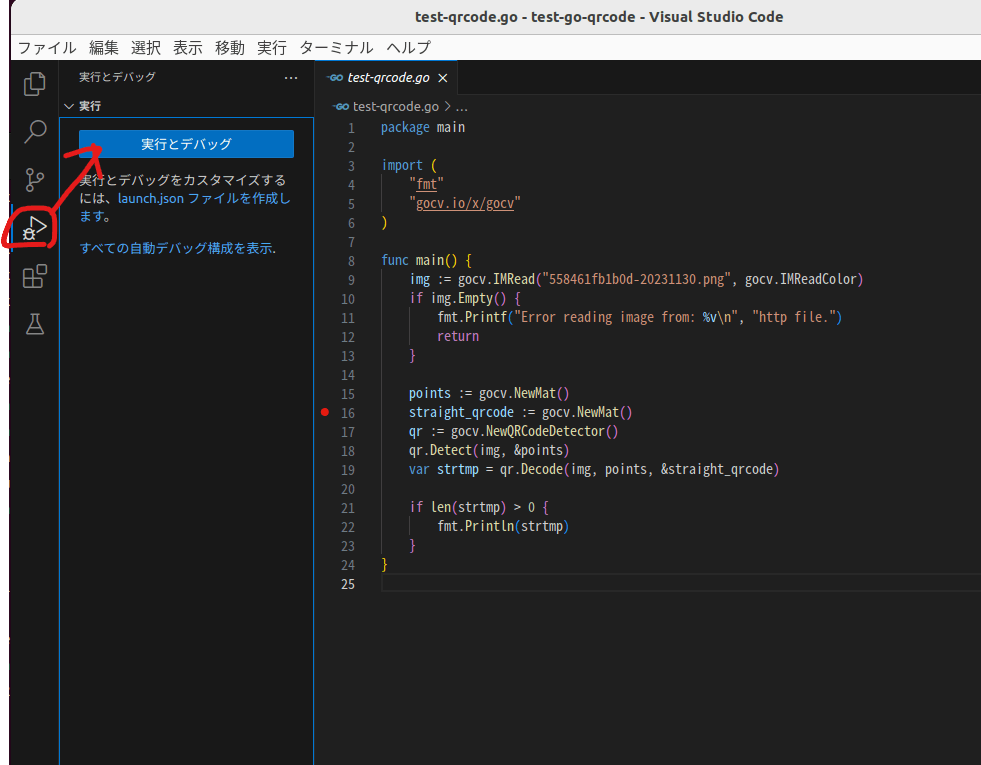Select the Run and Debug activity icon
Viewport: 981px width, 765px height.
tap(34, 228)
